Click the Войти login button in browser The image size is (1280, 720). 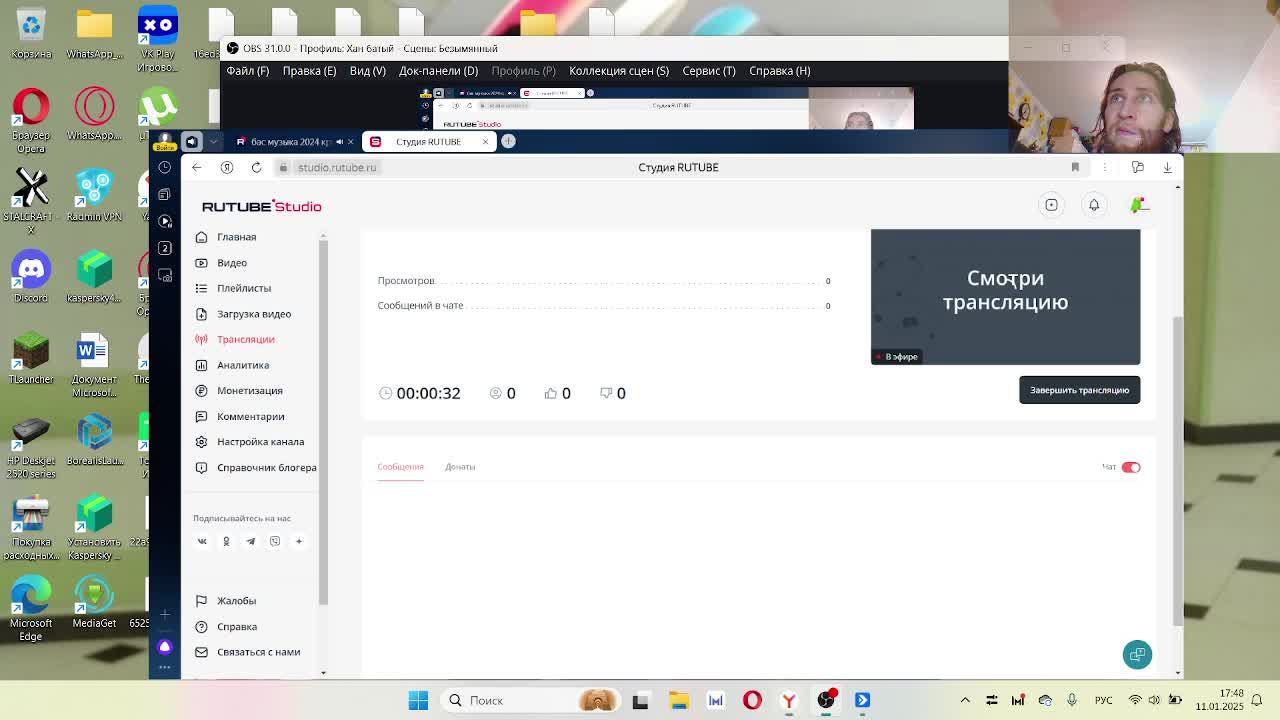pos(165,142)
